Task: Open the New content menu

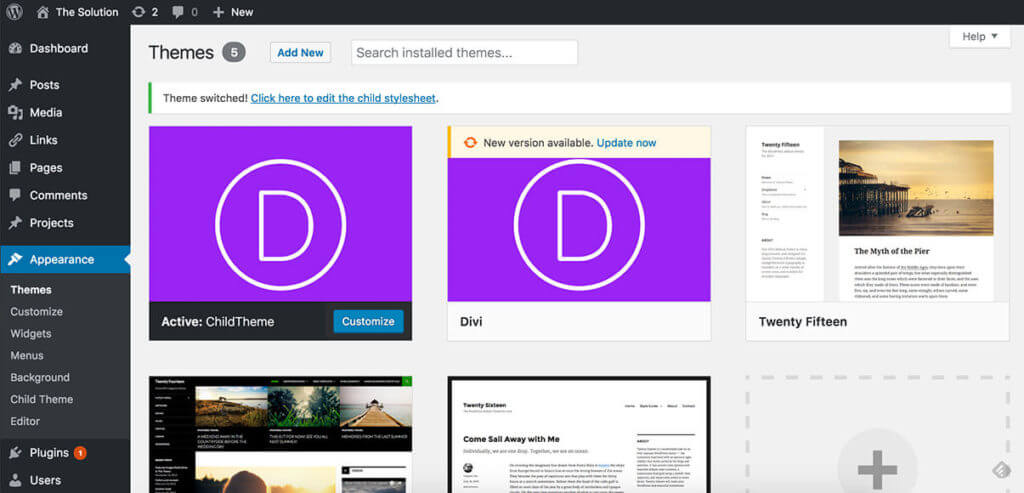Action: coord(233,12)
